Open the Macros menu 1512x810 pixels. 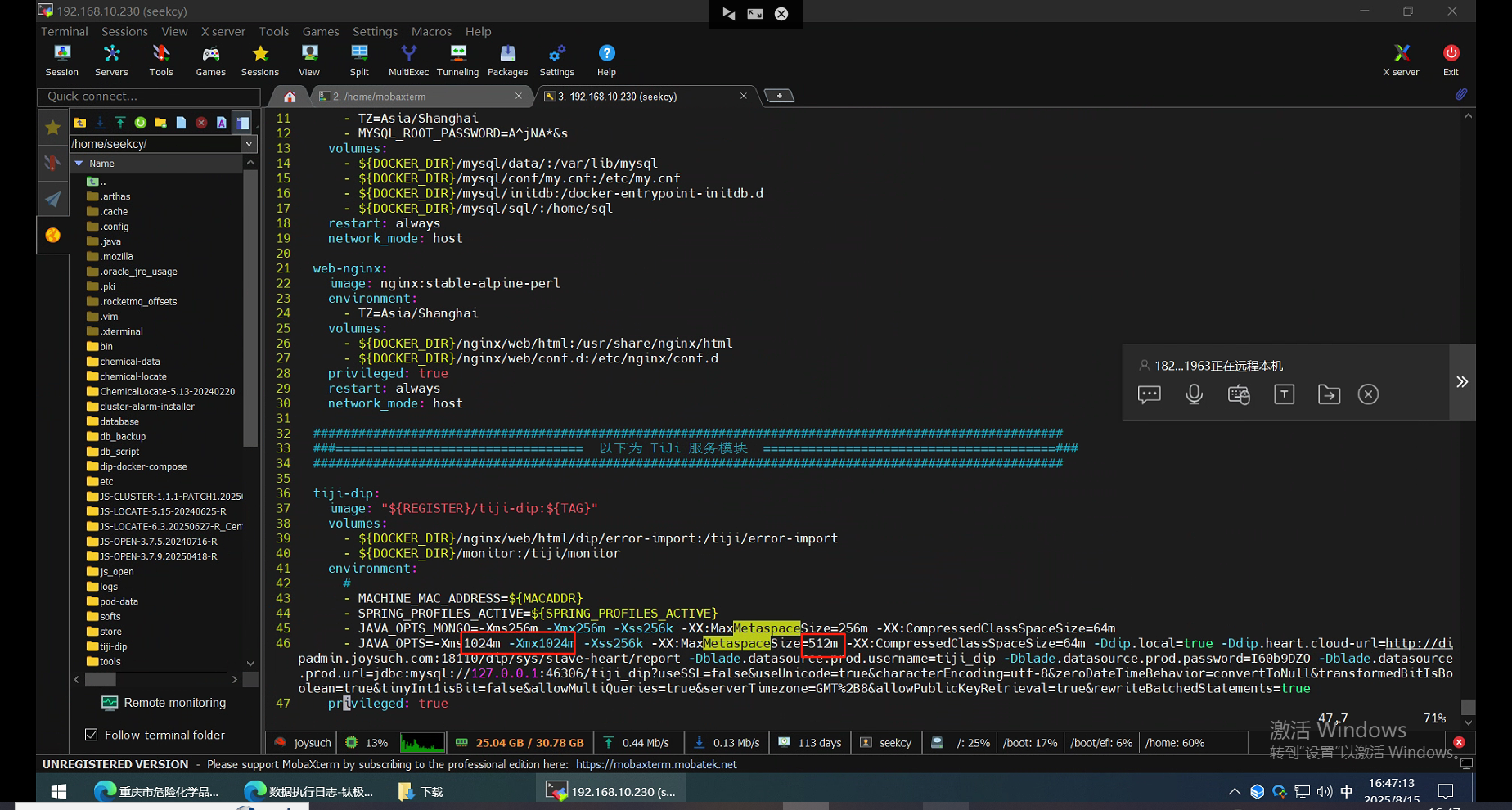pyautogui.click(x=431, y=31)
